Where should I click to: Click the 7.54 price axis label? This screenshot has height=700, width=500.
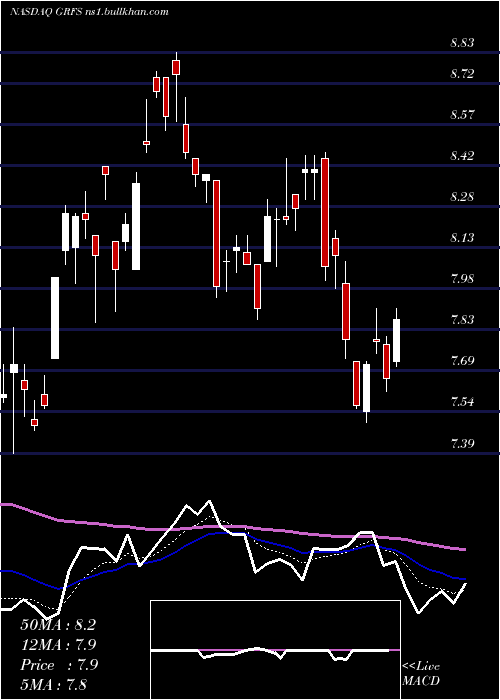point(462,402)
